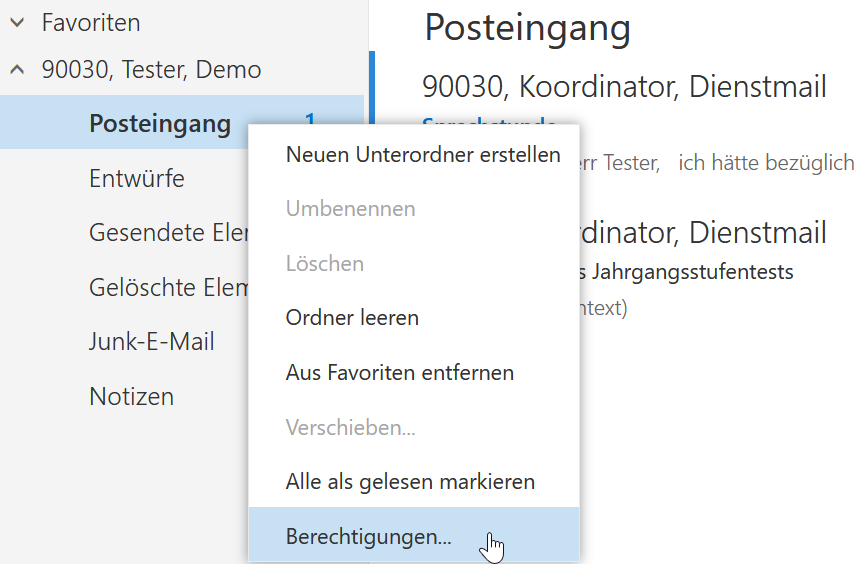861x564 pixels.
Task: Open the Gesendete Elemente folder
Action: 169,232
